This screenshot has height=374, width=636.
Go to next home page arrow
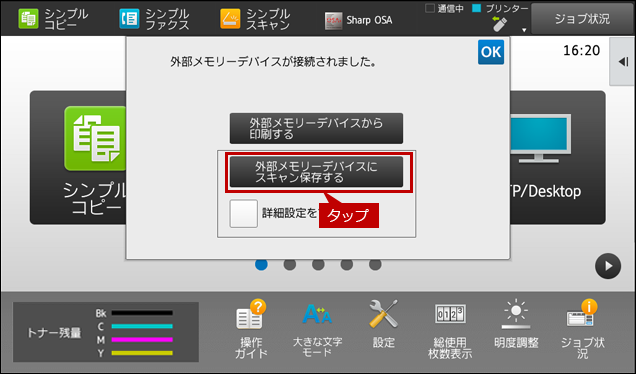tap(608, 266)
